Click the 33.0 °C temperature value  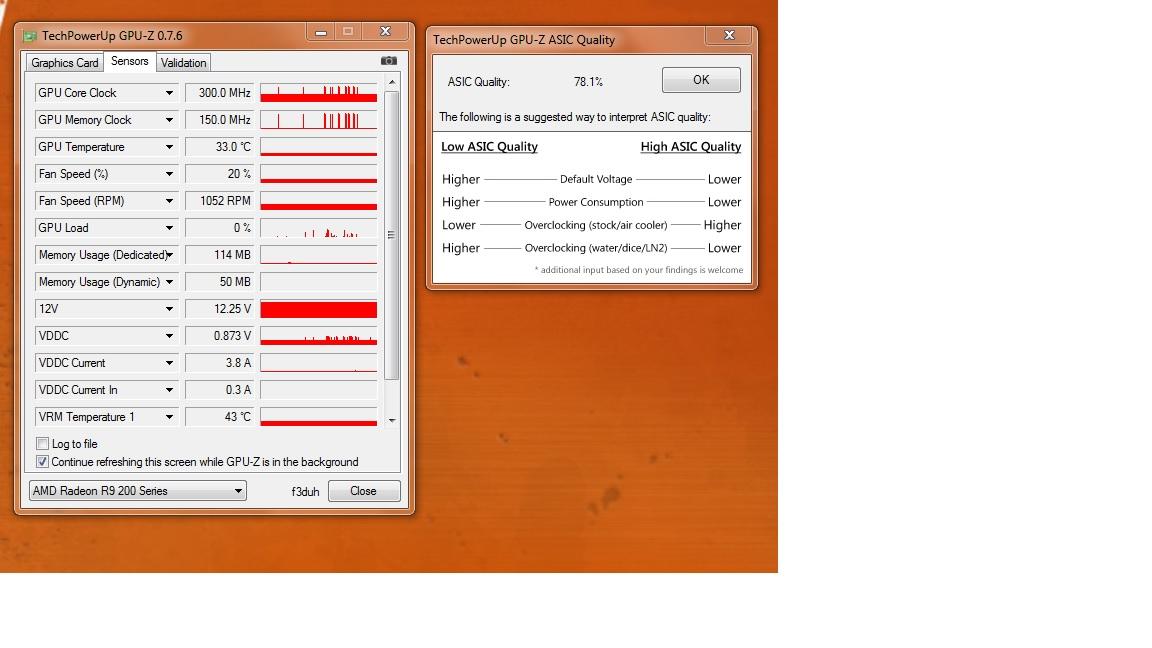tap(219, 147)
